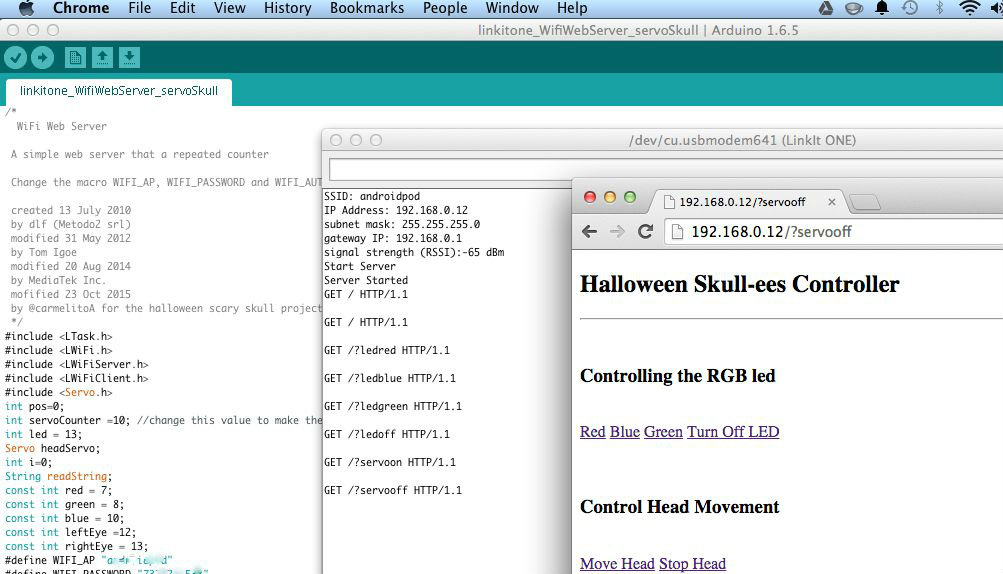Click the 'GET /?servooff HTTP/1.1' serial line

coord(393,490)
